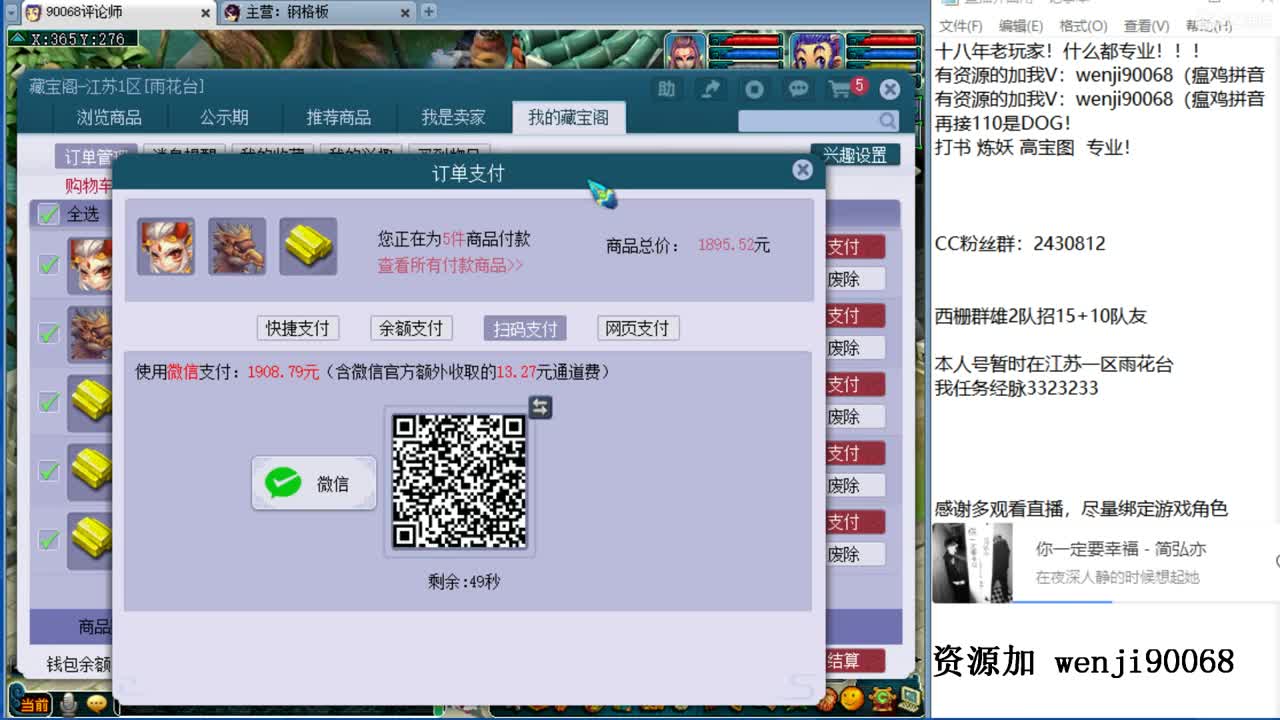The width and height of the screenshot is (1280, 720).
Task: Click the blue-haired teammate portrait
Action: click(816, 50)
